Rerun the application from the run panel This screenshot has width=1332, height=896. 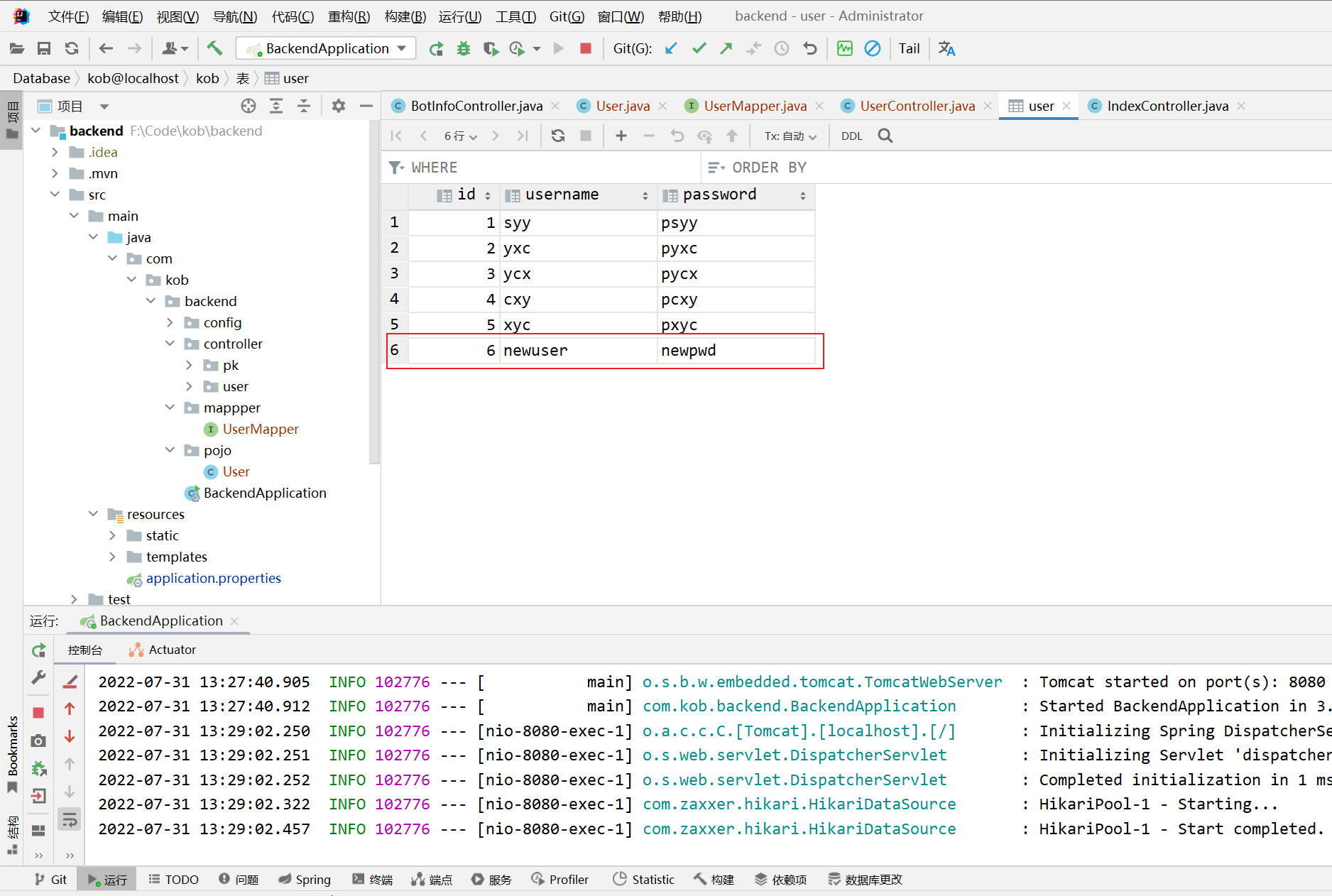pos(39,650)
